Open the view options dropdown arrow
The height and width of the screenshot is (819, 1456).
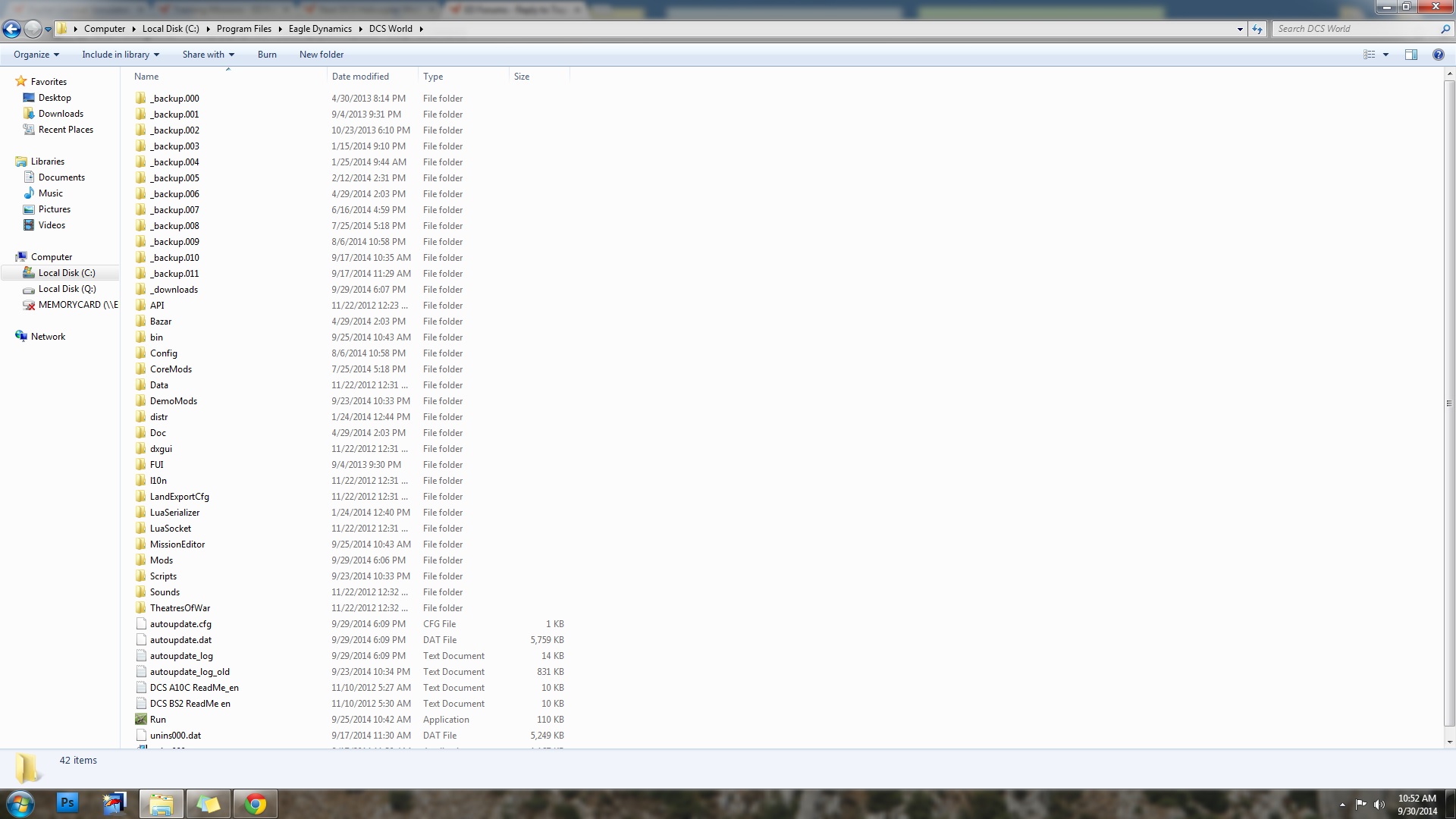pyautogui.click(x=1385, y=55)
